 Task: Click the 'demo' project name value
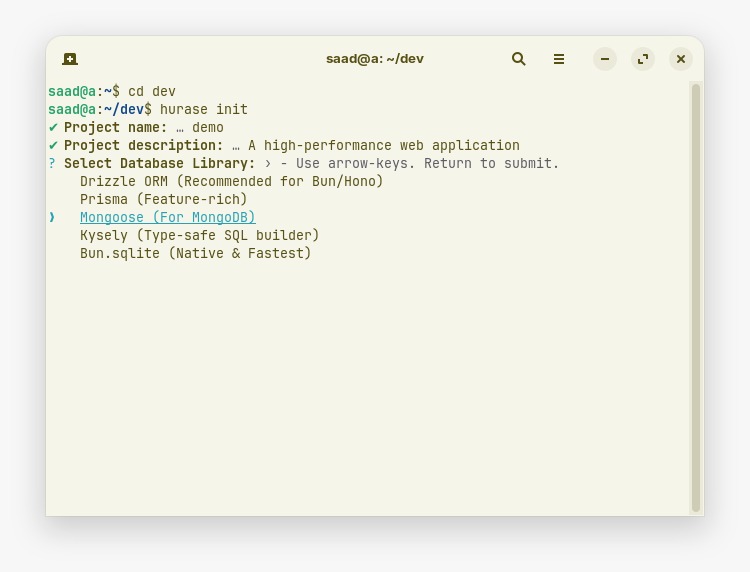[x=208, y=128]
